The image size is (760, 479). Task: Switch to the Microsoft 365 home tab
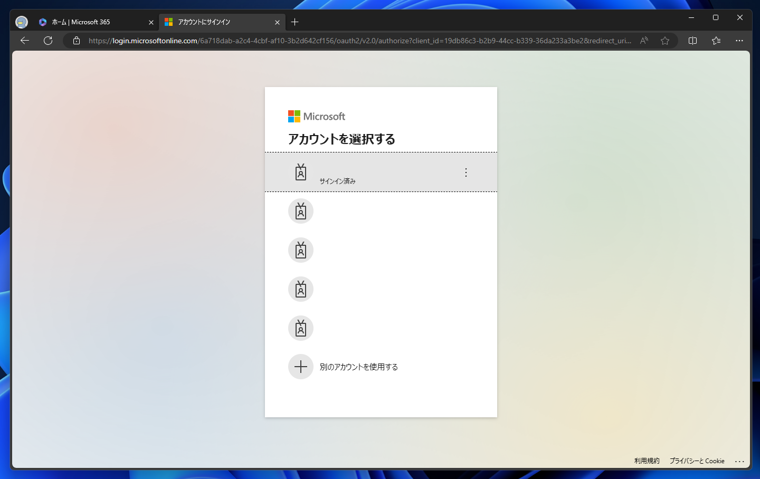(x=96, y=22)
